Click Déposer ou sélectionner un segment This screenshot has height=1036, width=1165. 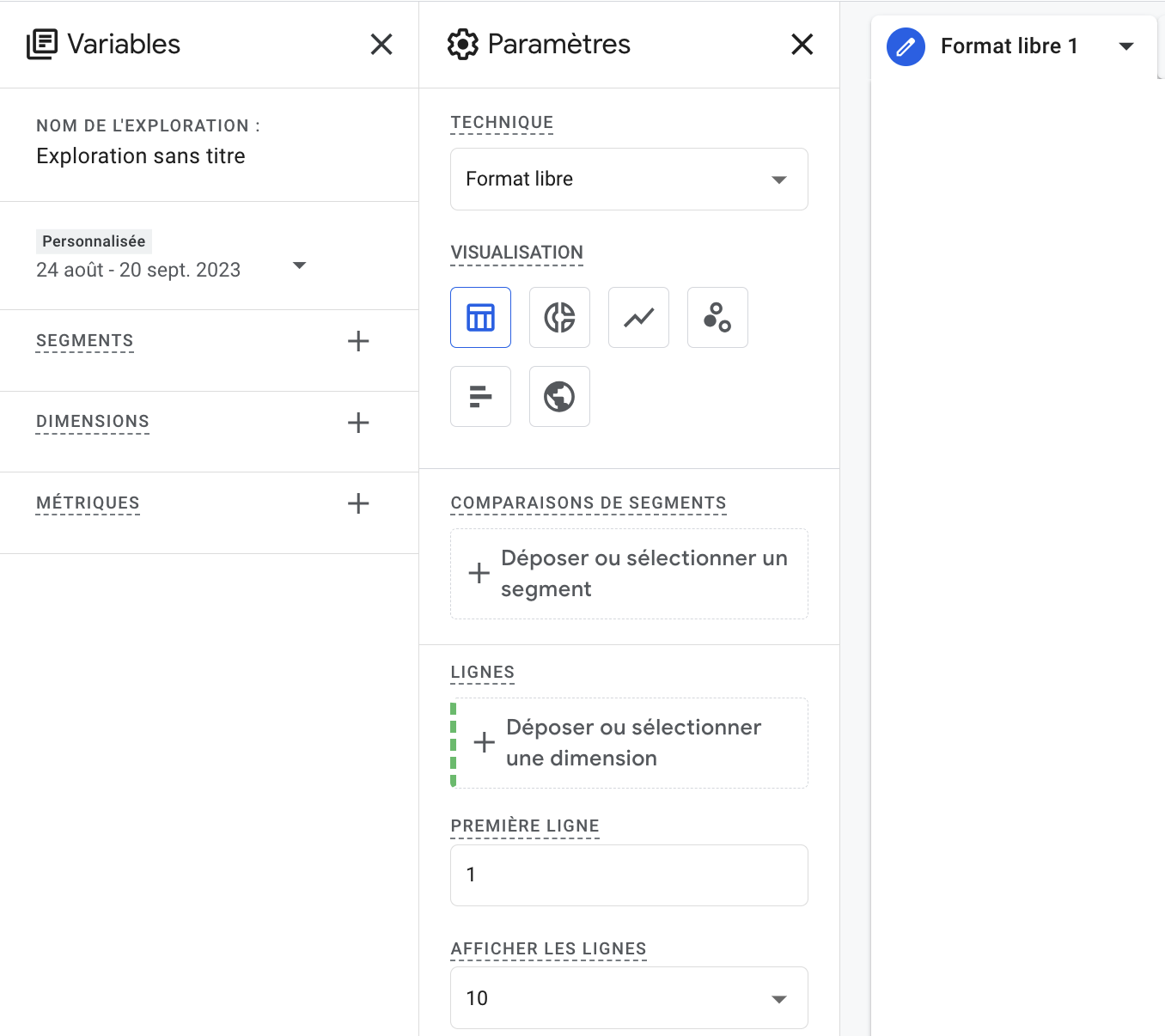click(x=629, y=574)
